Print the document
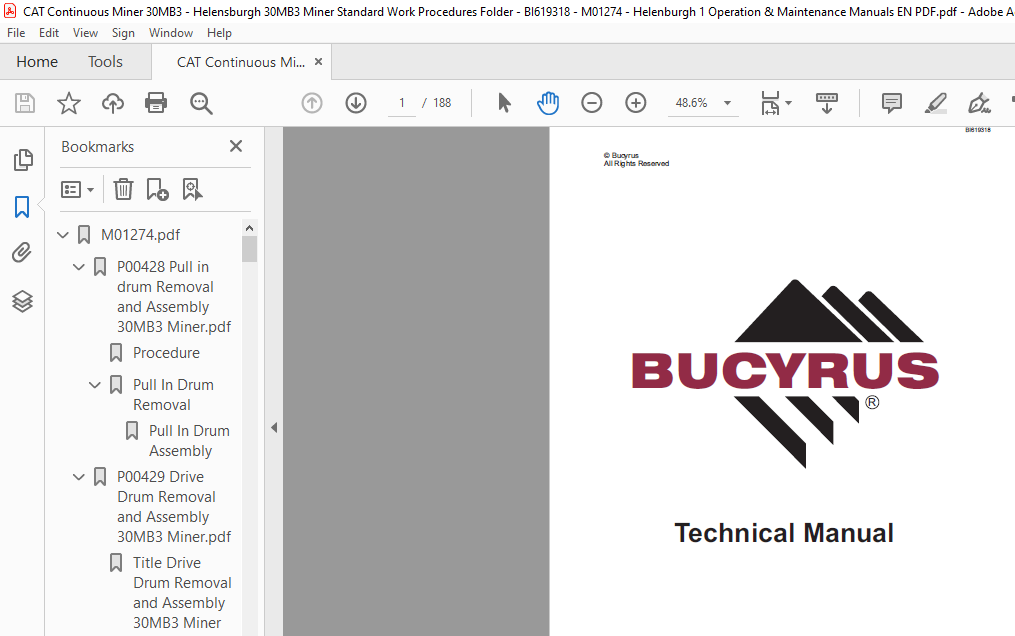1015x636 pixels. [x=156, y=103]
